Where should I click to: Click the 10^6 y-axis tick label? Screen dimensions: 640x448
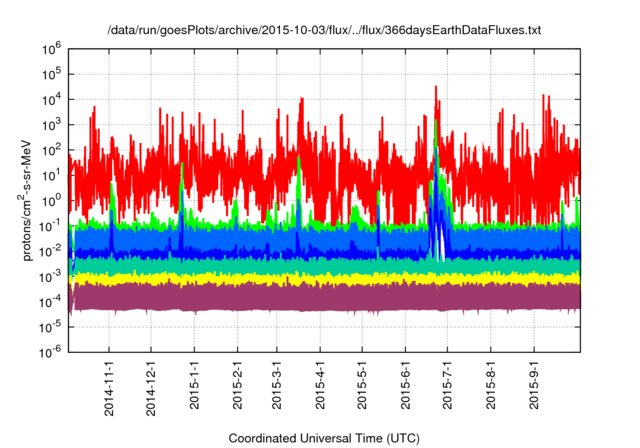[x=51, y=49]
